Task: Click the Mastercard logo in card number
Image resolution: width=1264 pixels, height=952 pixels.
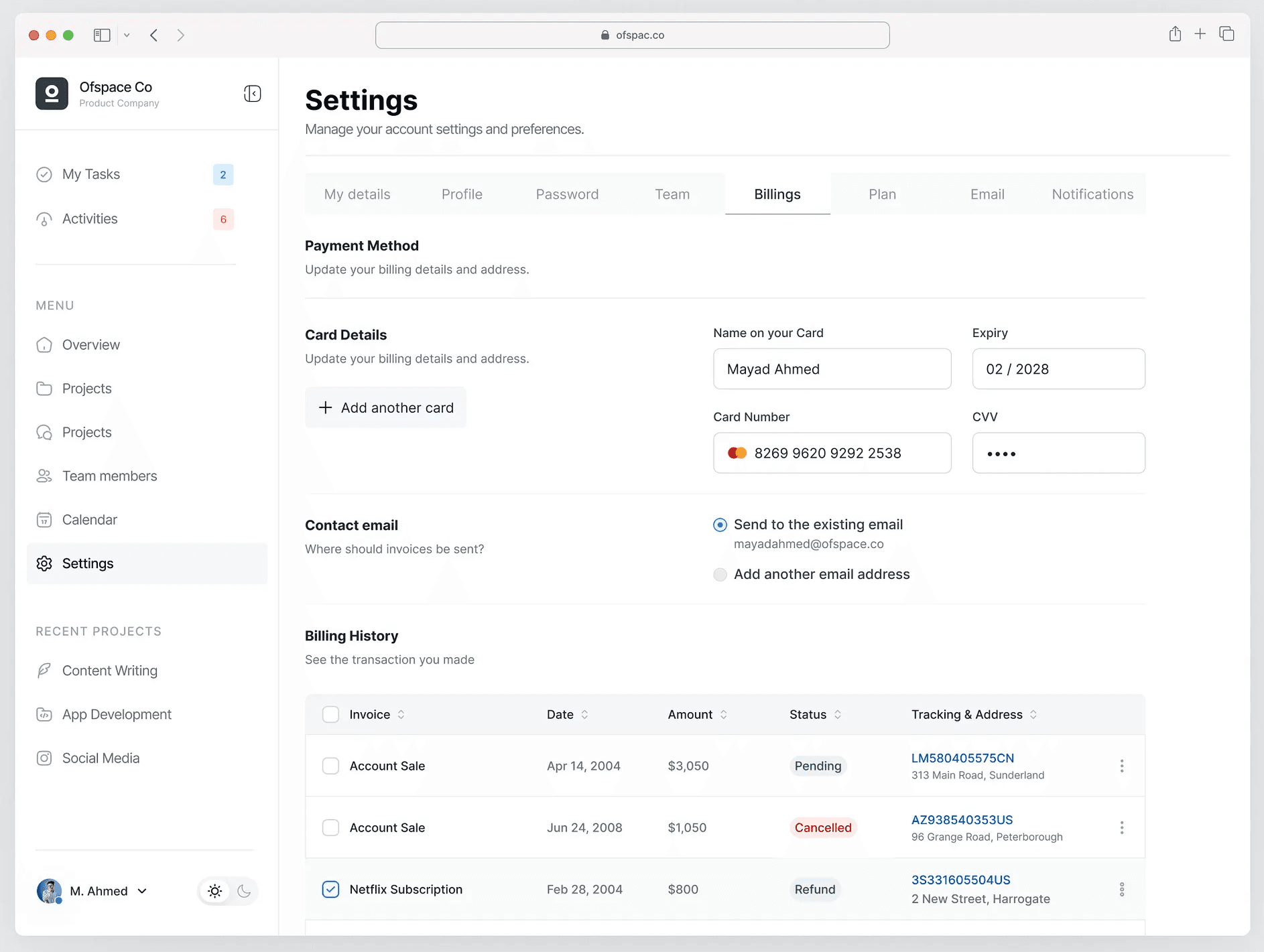Action: (737, 453)
